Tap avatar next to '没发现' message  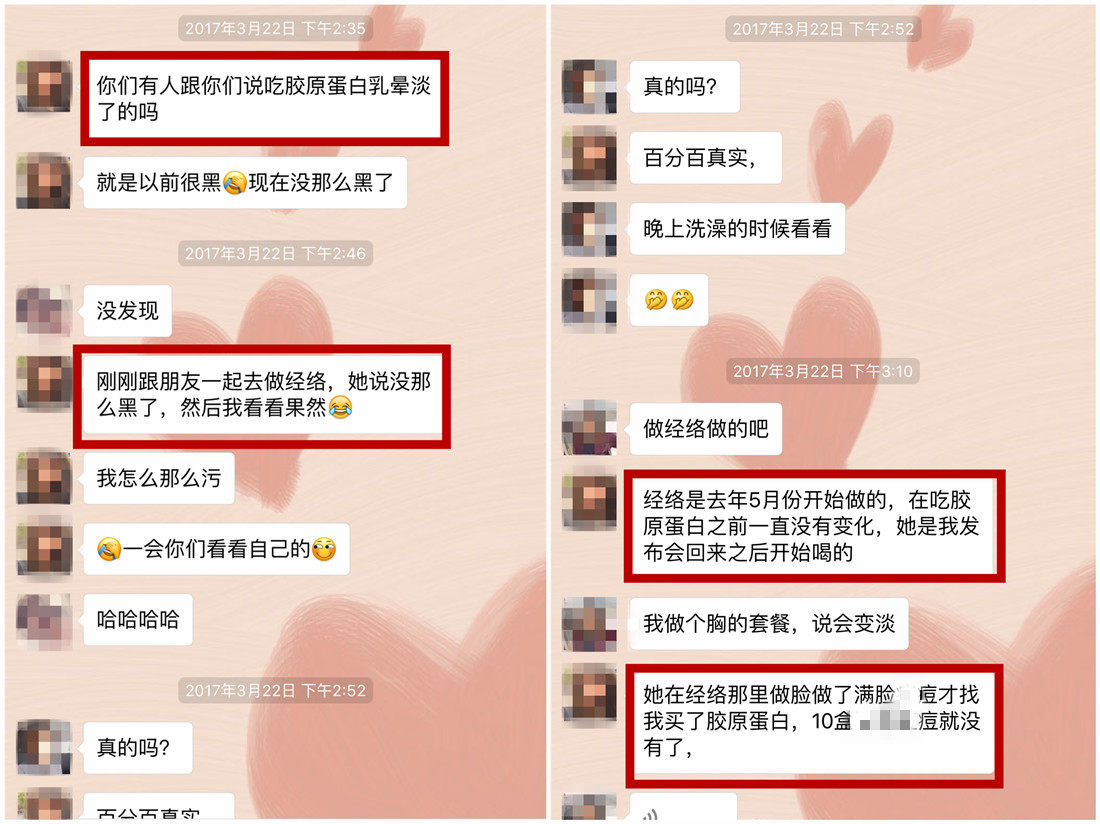pyautogui.click(x=43, y=311)
